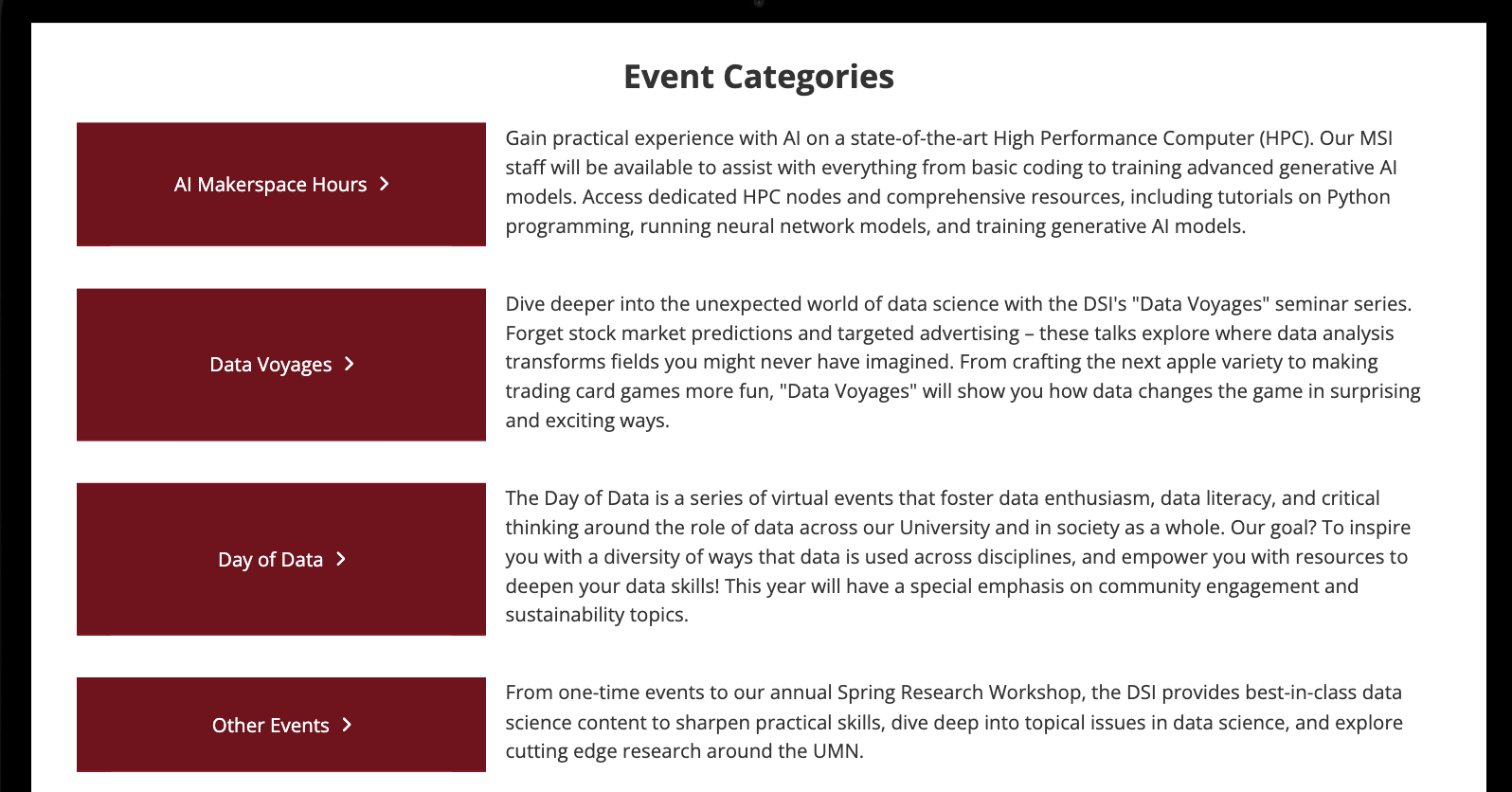
Task: Click the chevron arrow after Day of Data
Action: tap(341, 559)
